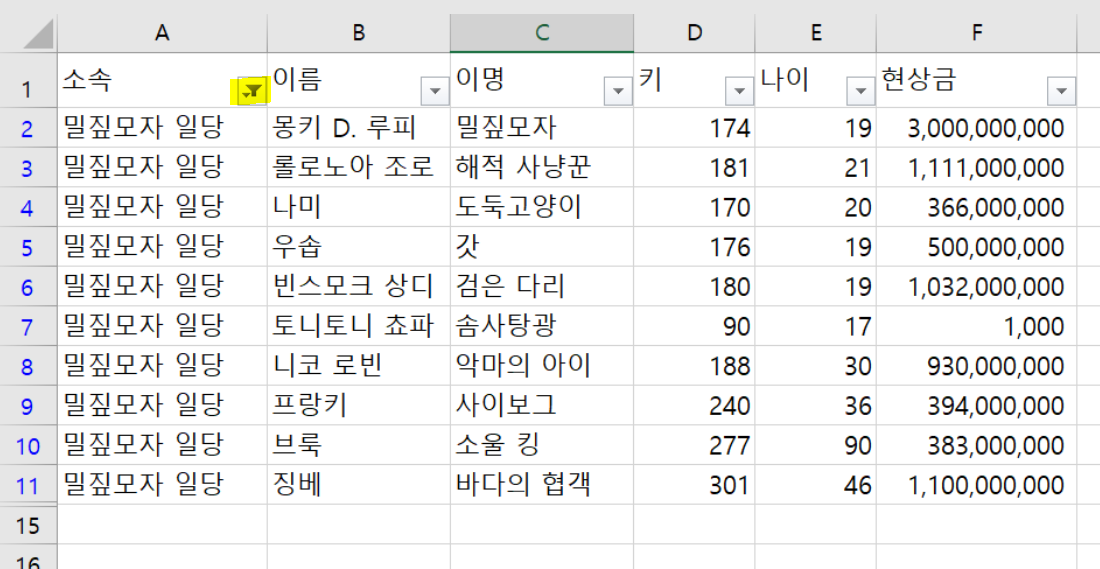Select row 15 header
Screen dimensions: 1100x569
(x=28, y=526)
